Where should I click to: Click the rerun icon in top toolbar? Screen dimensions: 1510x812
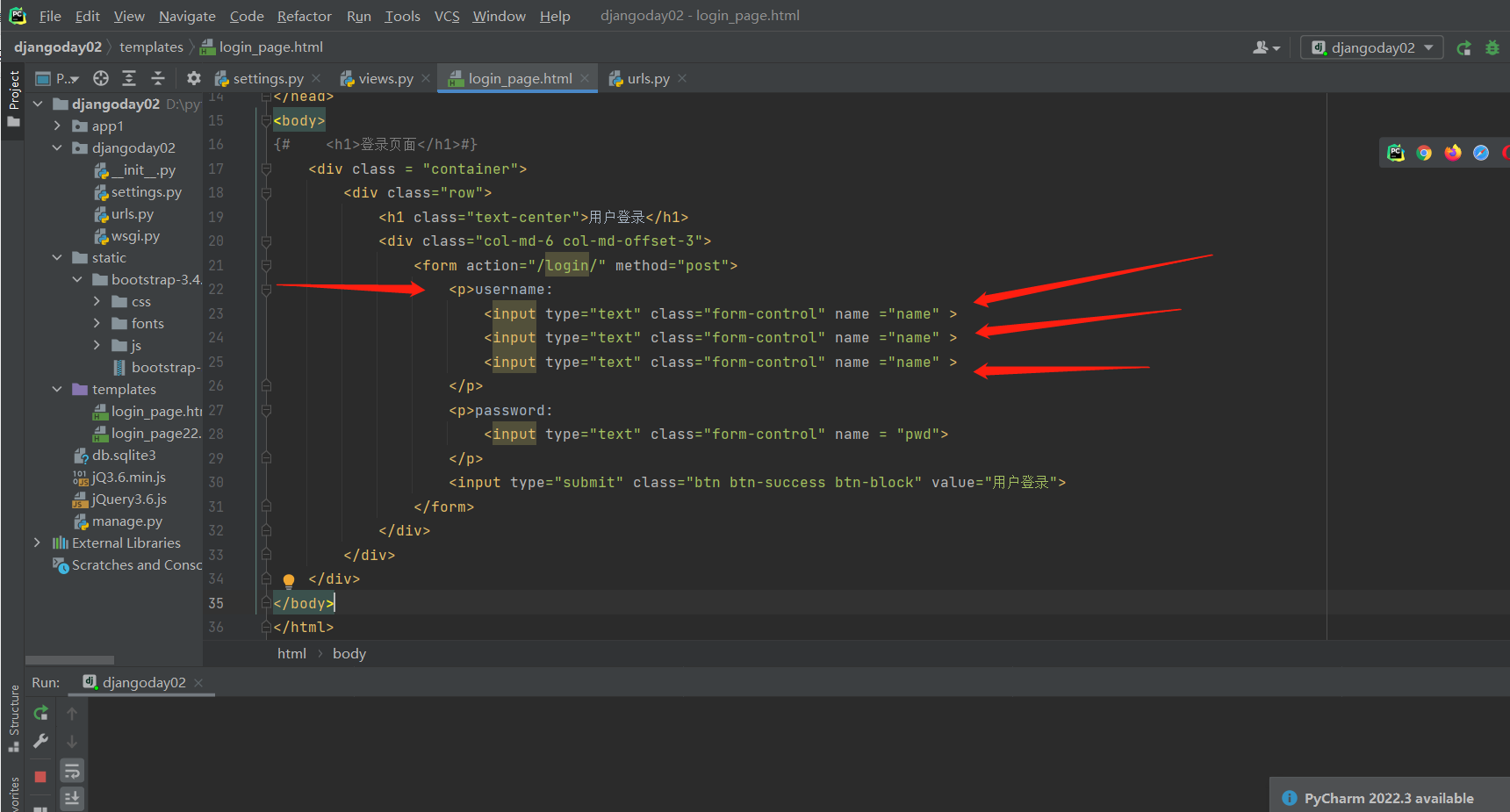pos(1463,47)
